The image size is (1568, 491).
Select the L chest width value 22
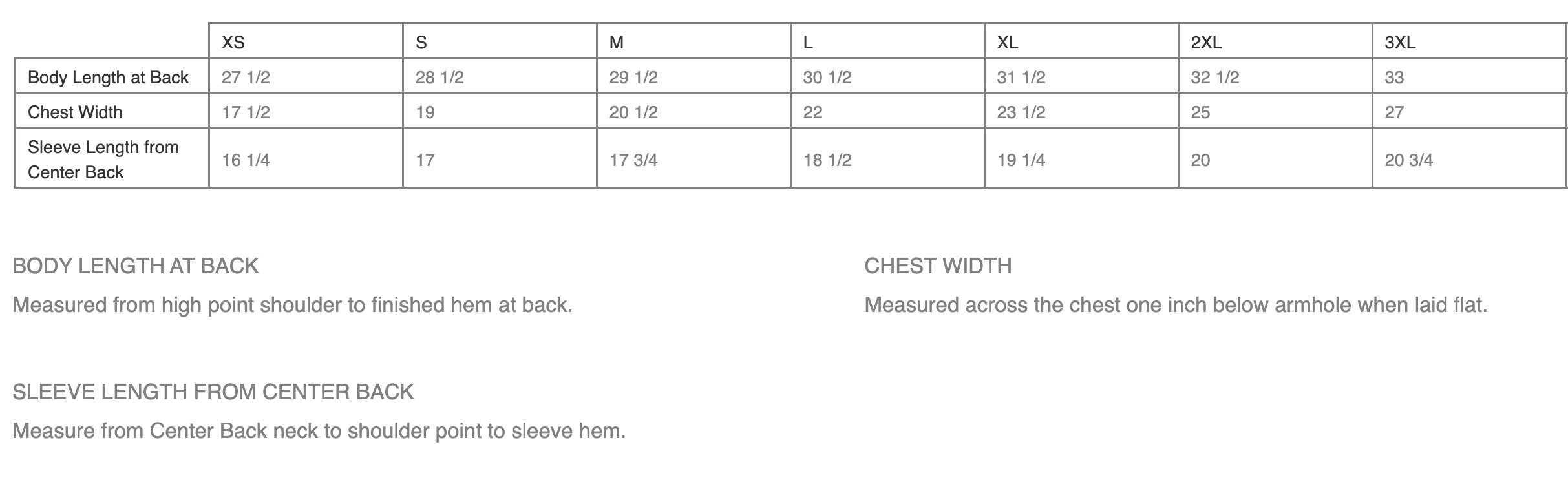(x=812, y=112)
